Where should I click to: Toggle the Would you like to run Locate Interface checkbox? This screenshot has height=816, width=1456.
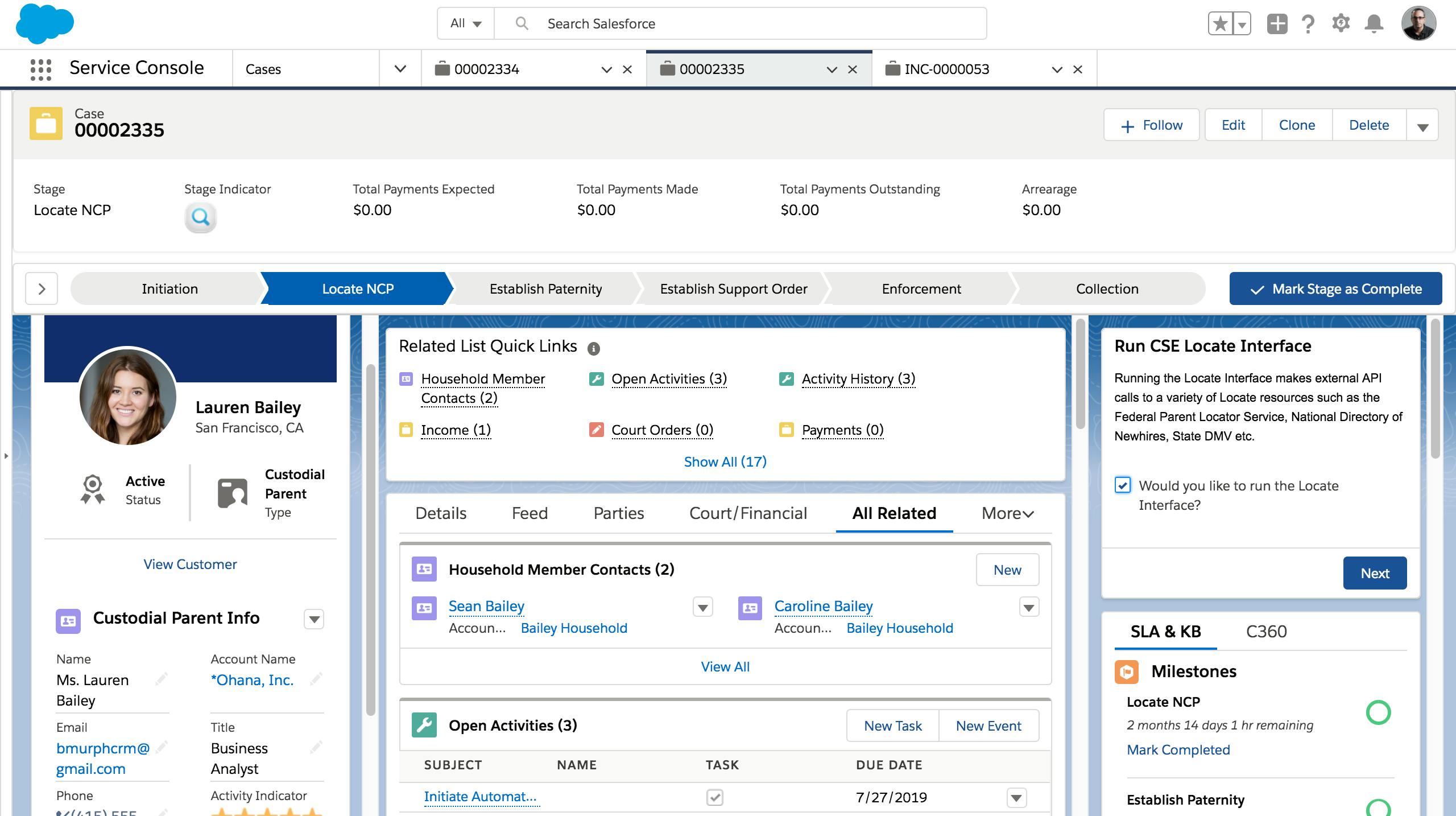tap(1122, 485)
